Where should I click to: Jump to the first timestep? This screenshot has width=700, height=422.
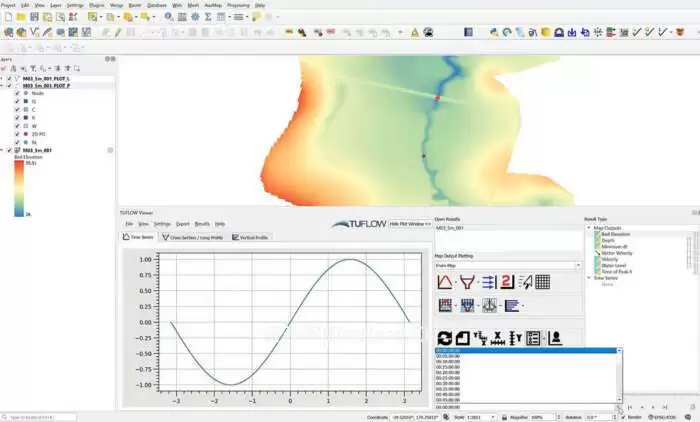point(630,407)
